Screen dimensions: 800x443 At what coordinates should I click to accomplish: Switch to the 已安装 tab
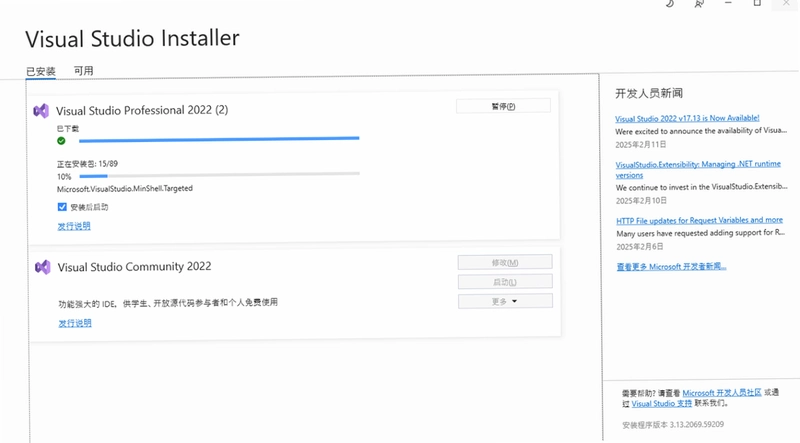tap(41, 71)
